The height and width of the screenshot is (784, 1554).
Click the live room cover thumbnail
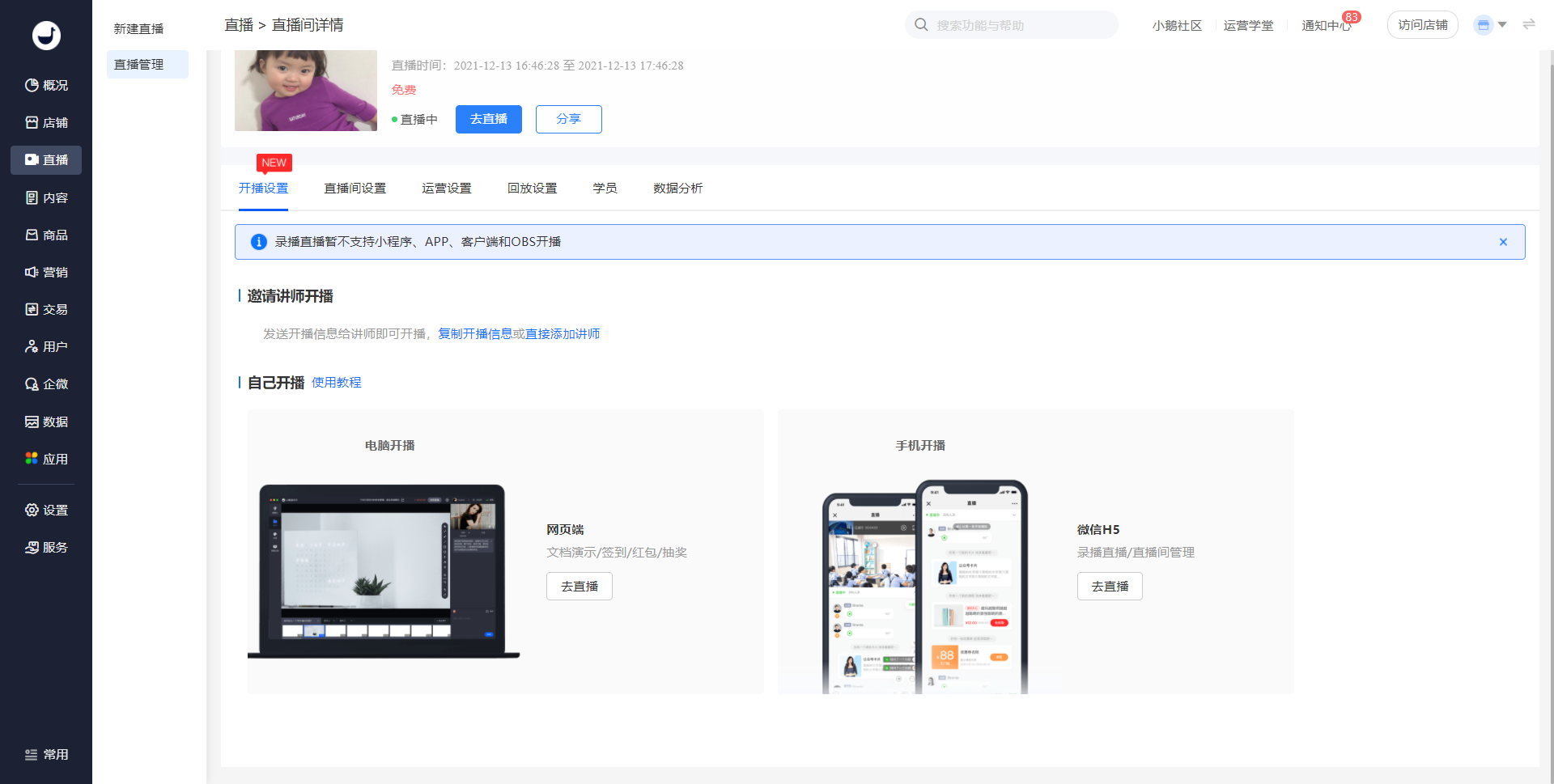(305, 90)
